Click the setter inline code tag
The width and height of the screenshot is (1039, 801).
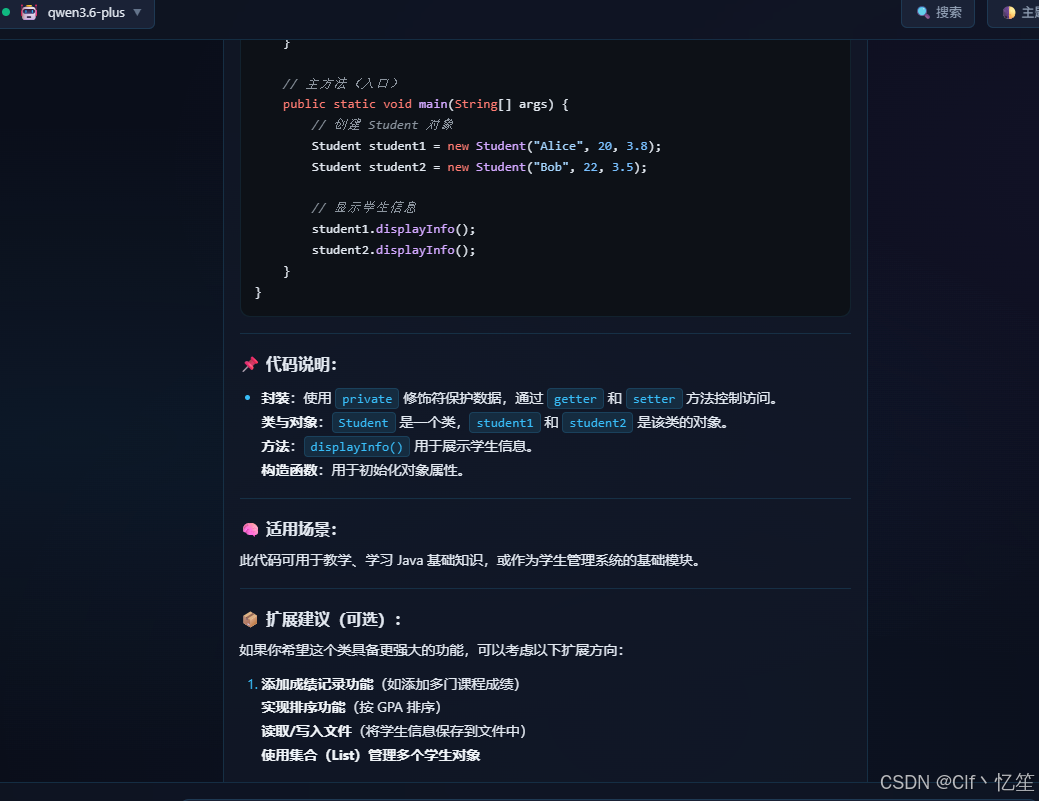[x=654, y=399]
